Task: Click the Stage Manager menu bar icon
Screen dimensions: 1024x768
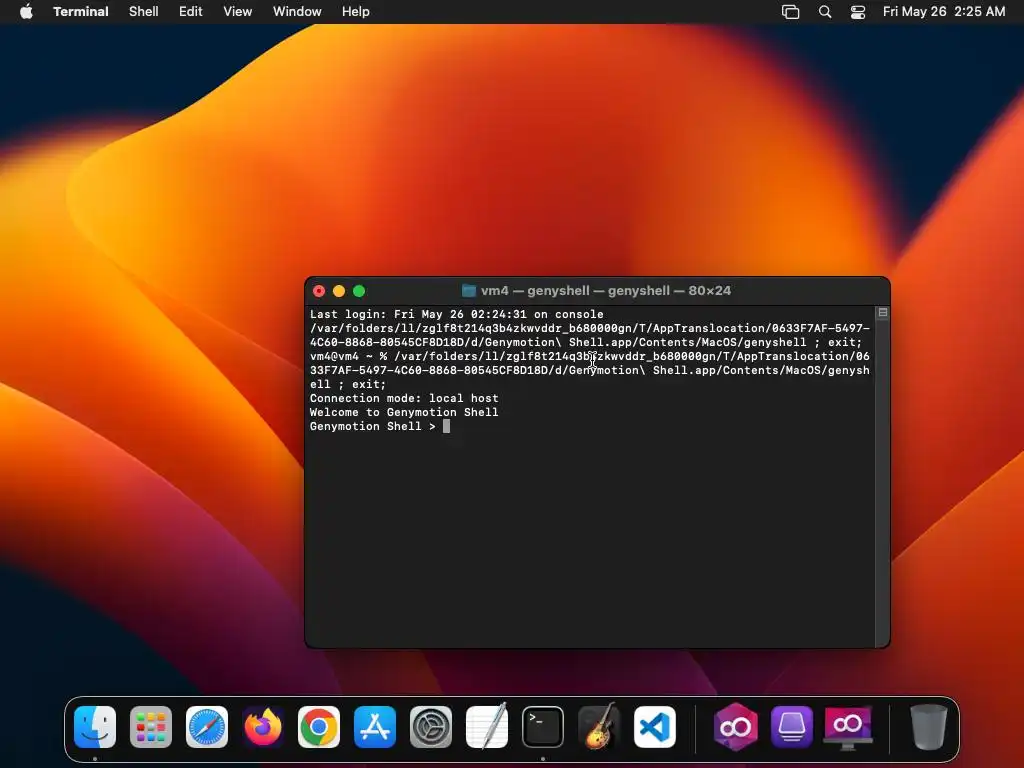Action: pos(790,12)
